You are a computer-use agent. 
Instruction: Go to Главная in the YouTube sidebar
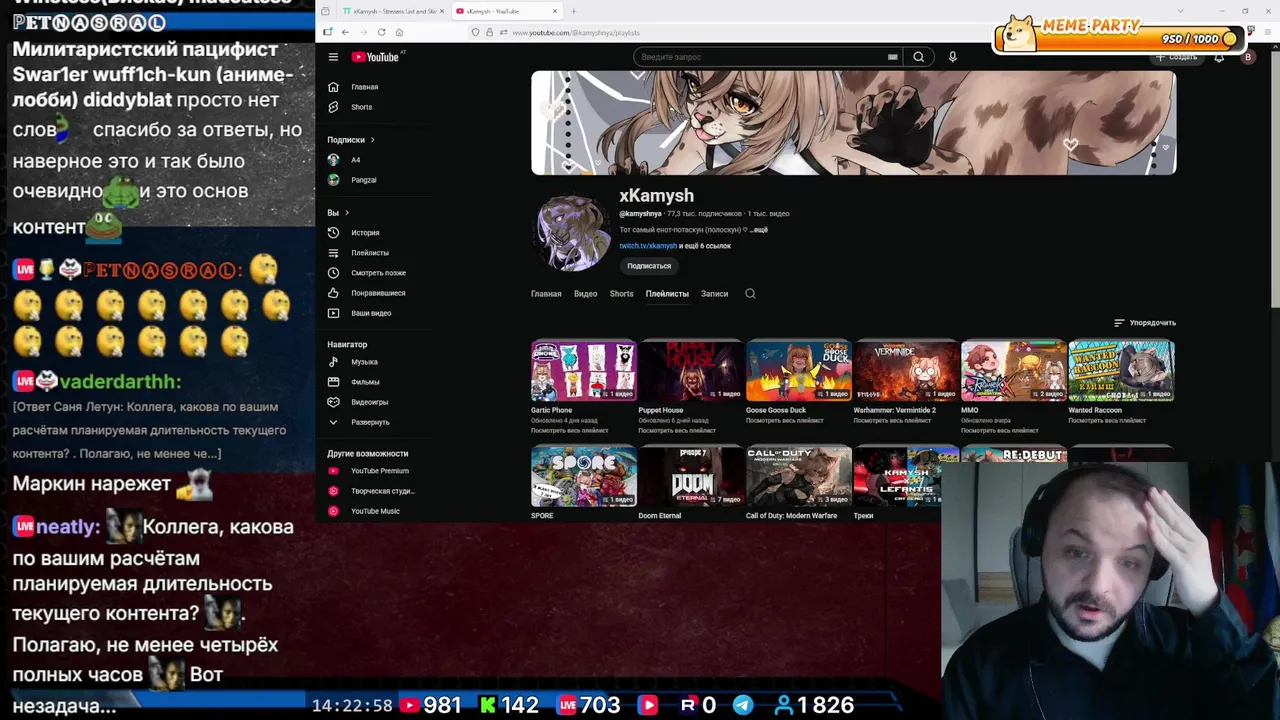click(x=363, y=87)
